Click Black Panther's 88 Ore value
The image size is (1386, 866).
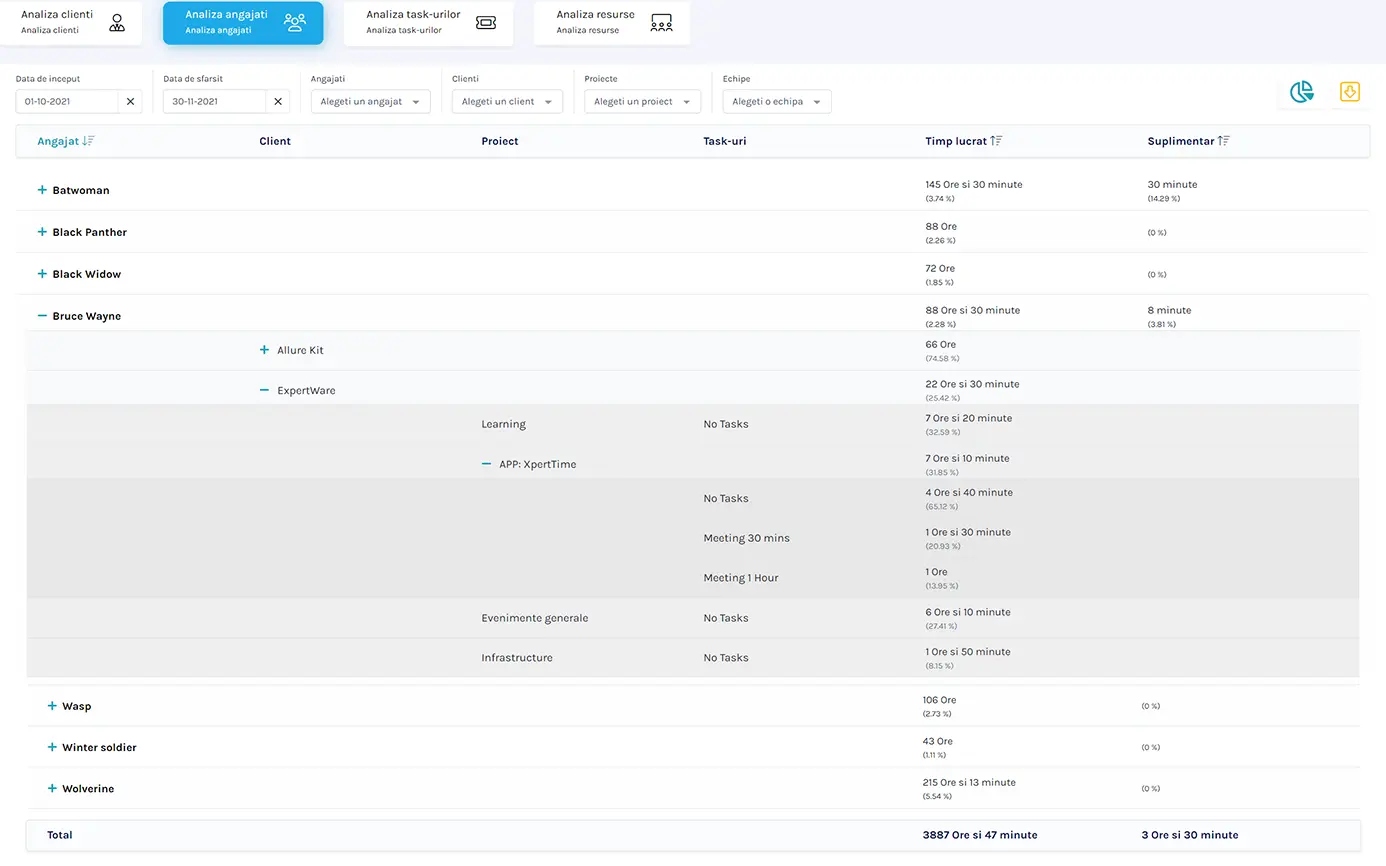tap(941, 227)
